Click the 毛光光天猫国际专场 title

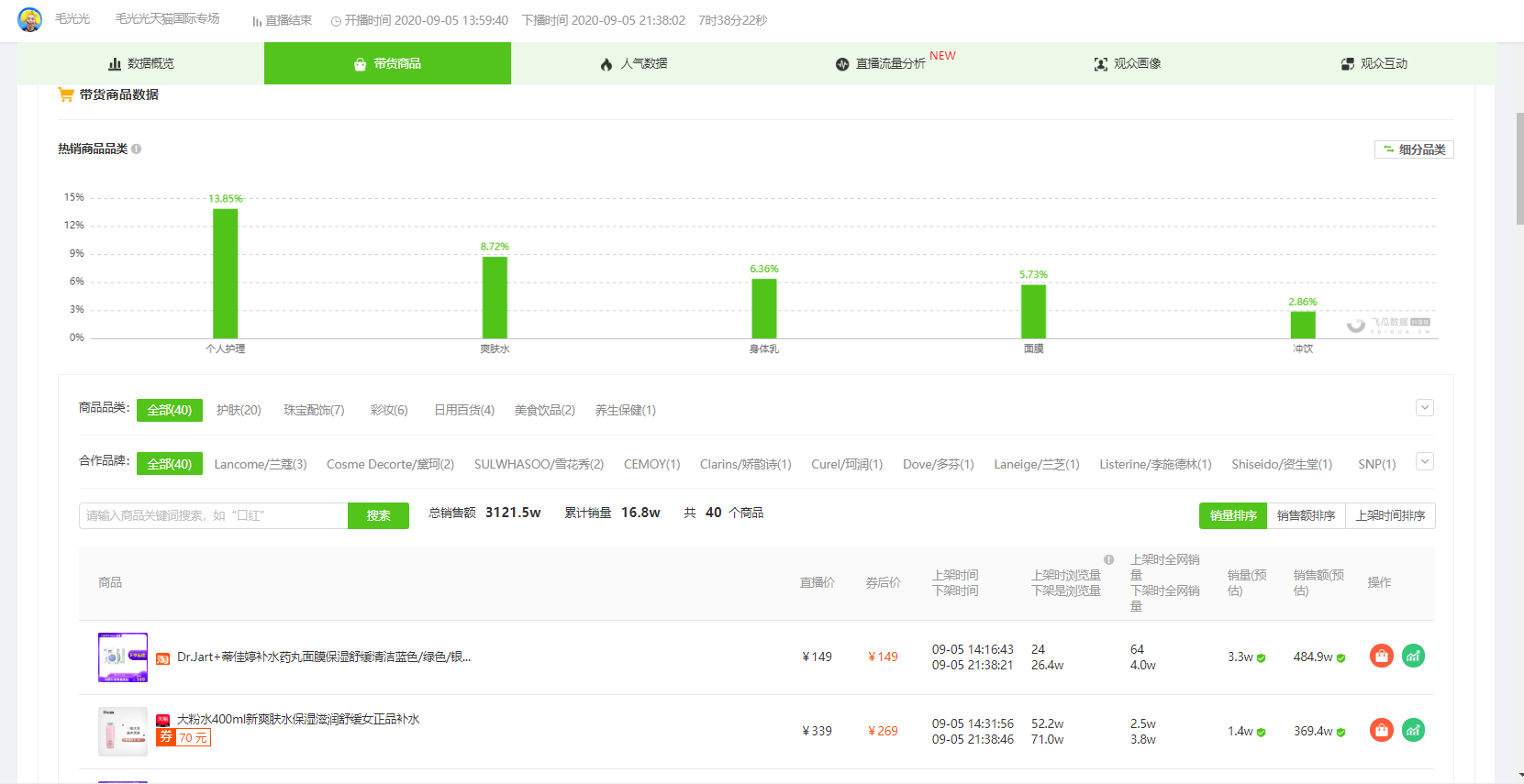point(168,19)
